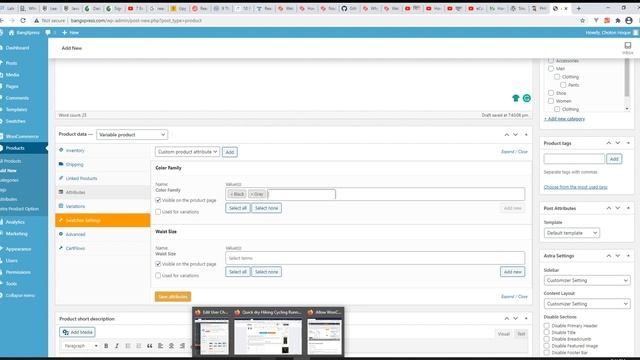
Task: Click the Product tags input field
Action: pyautogui.click(x=574, y=159)
